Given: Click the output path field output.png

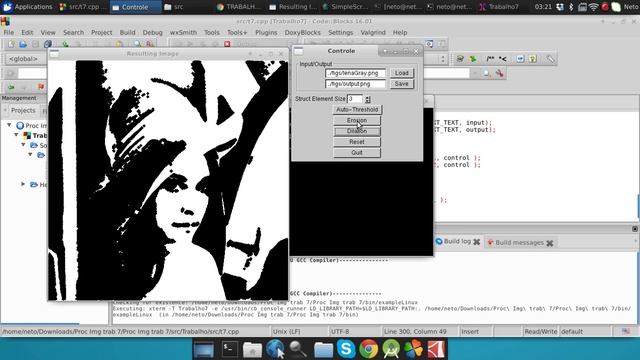Looking at the screenshot, I should point(356,84).
